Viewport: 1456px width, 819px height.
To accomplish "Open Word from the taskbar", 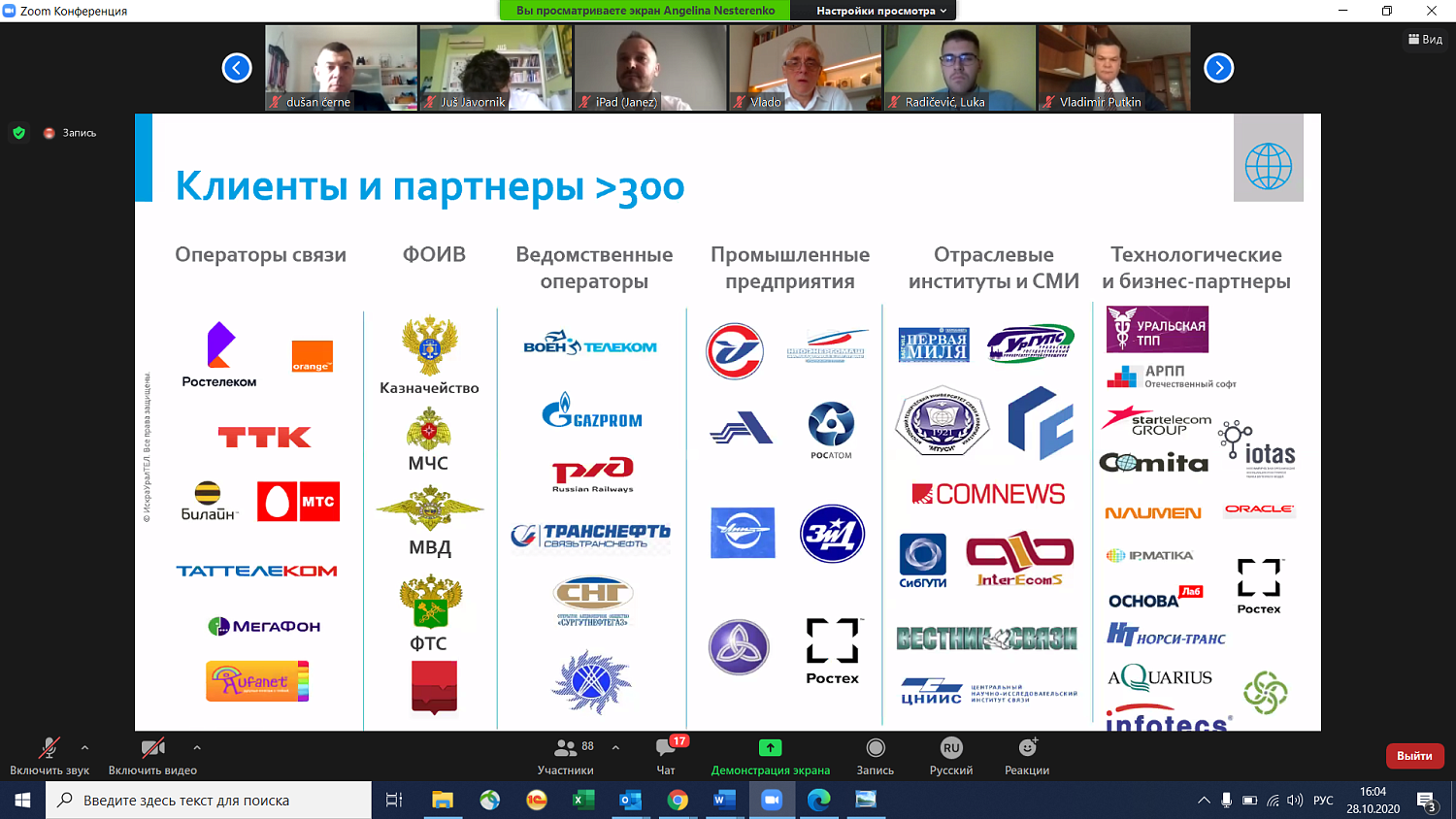I will point(724,800).
